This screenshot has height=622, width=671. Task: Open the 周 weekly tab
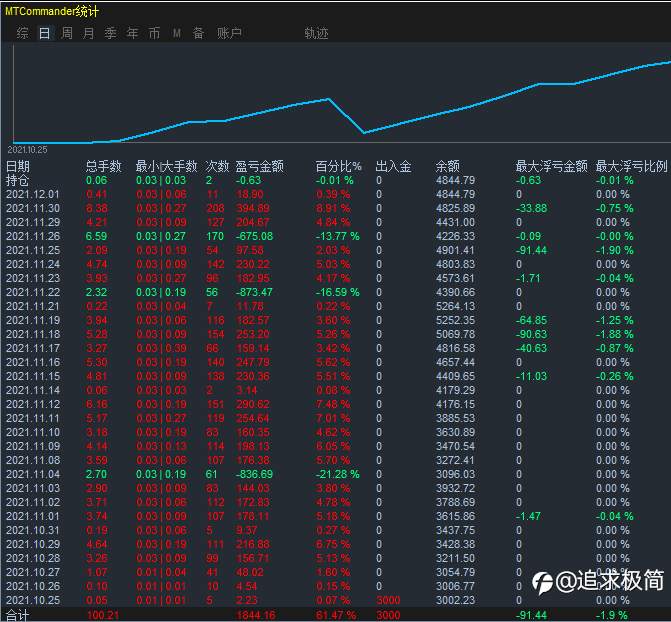tap(67, 33)
